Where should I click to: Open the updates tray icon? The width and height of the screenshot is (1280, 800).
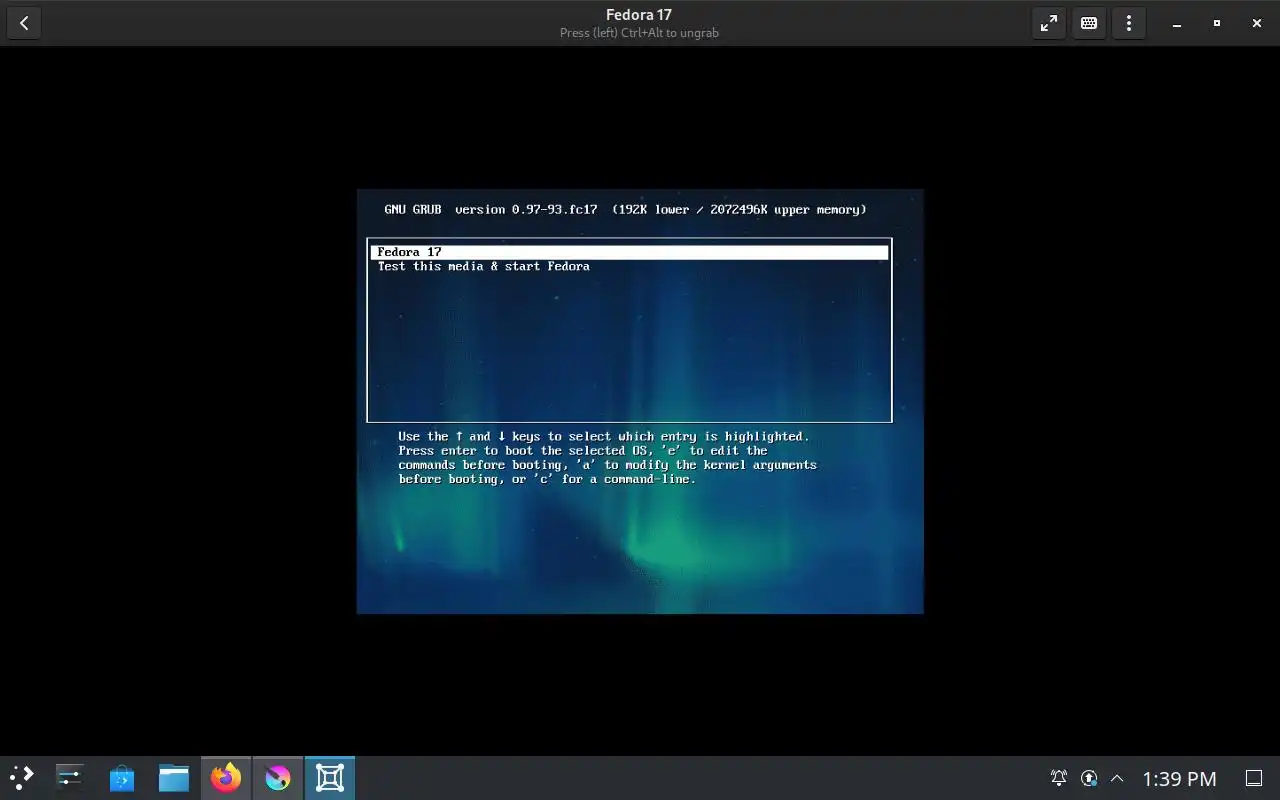point(1089,778)
